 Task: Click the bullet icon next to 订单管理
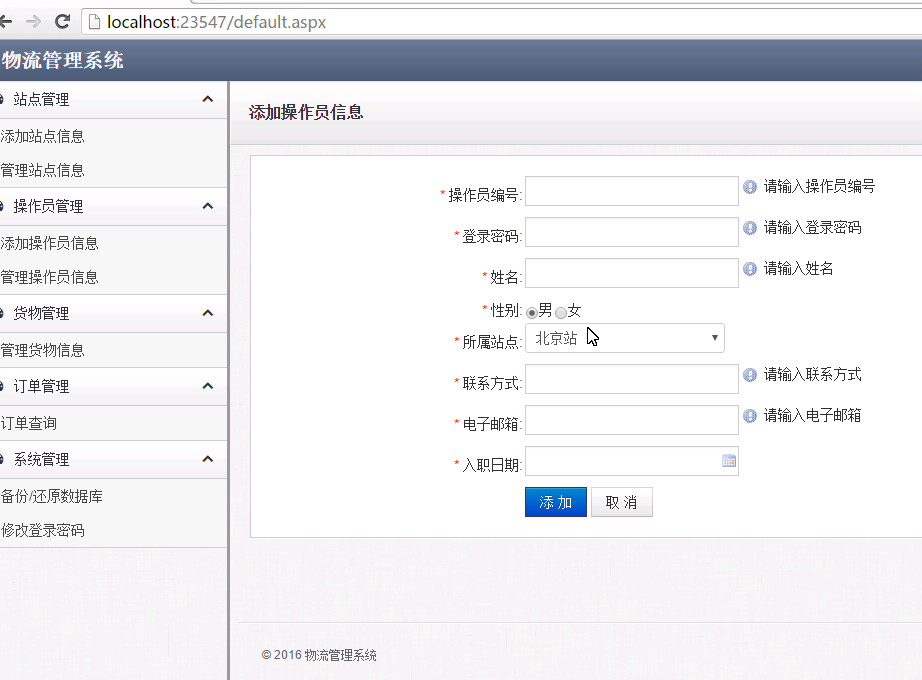(2, 386)
